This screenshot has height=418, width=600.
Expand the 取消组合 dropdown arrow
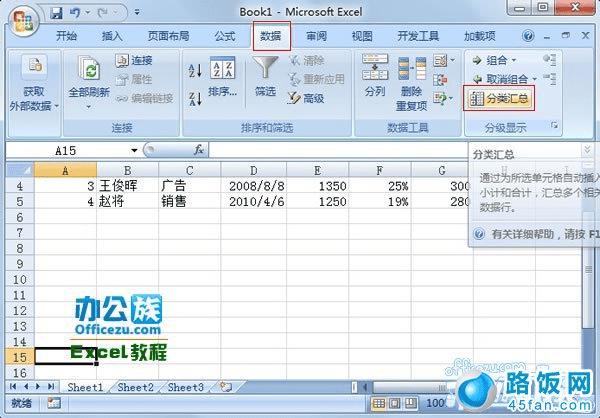click(x=534, y=79)
